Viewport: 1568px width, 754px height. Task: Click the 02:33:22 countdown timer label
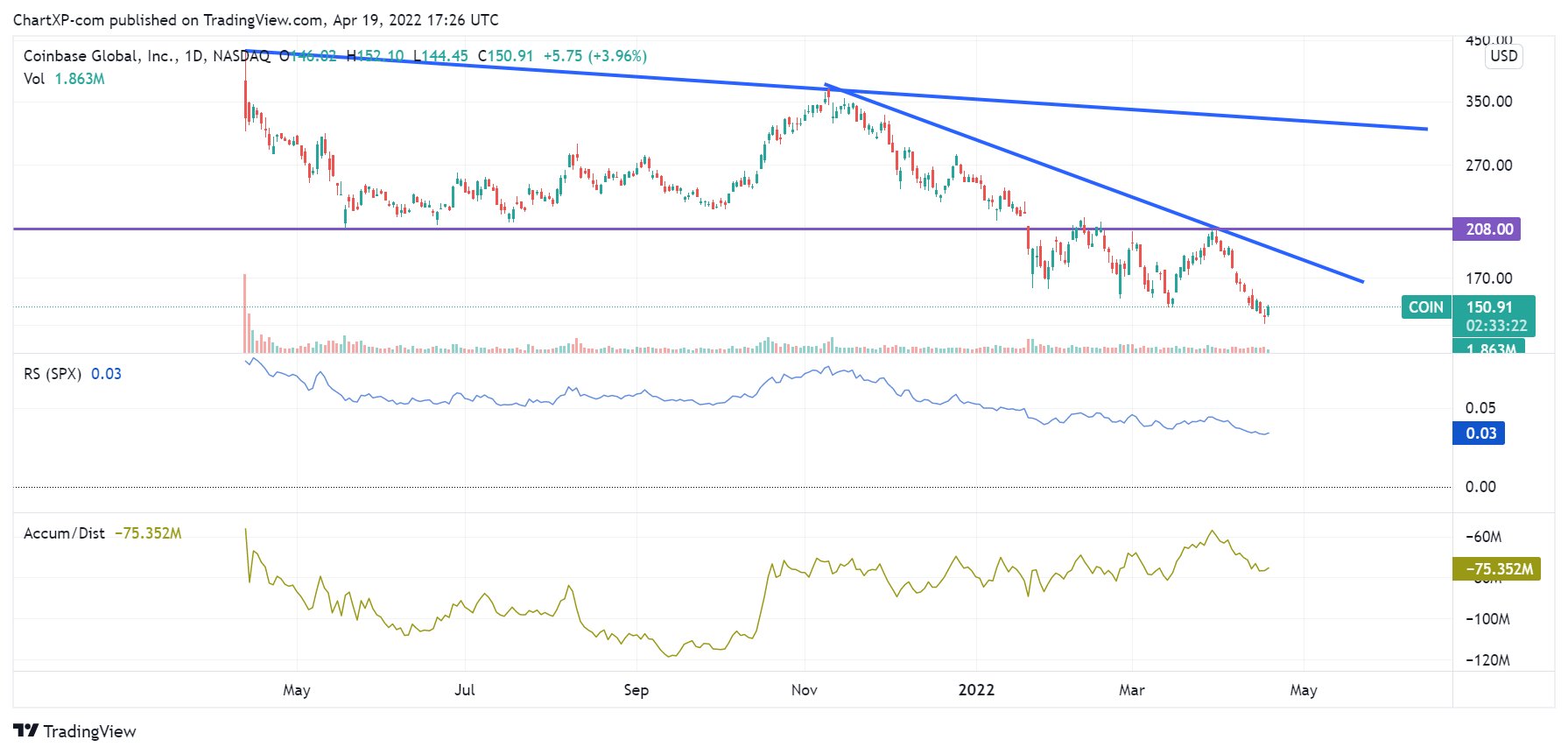click(1496, 326)
